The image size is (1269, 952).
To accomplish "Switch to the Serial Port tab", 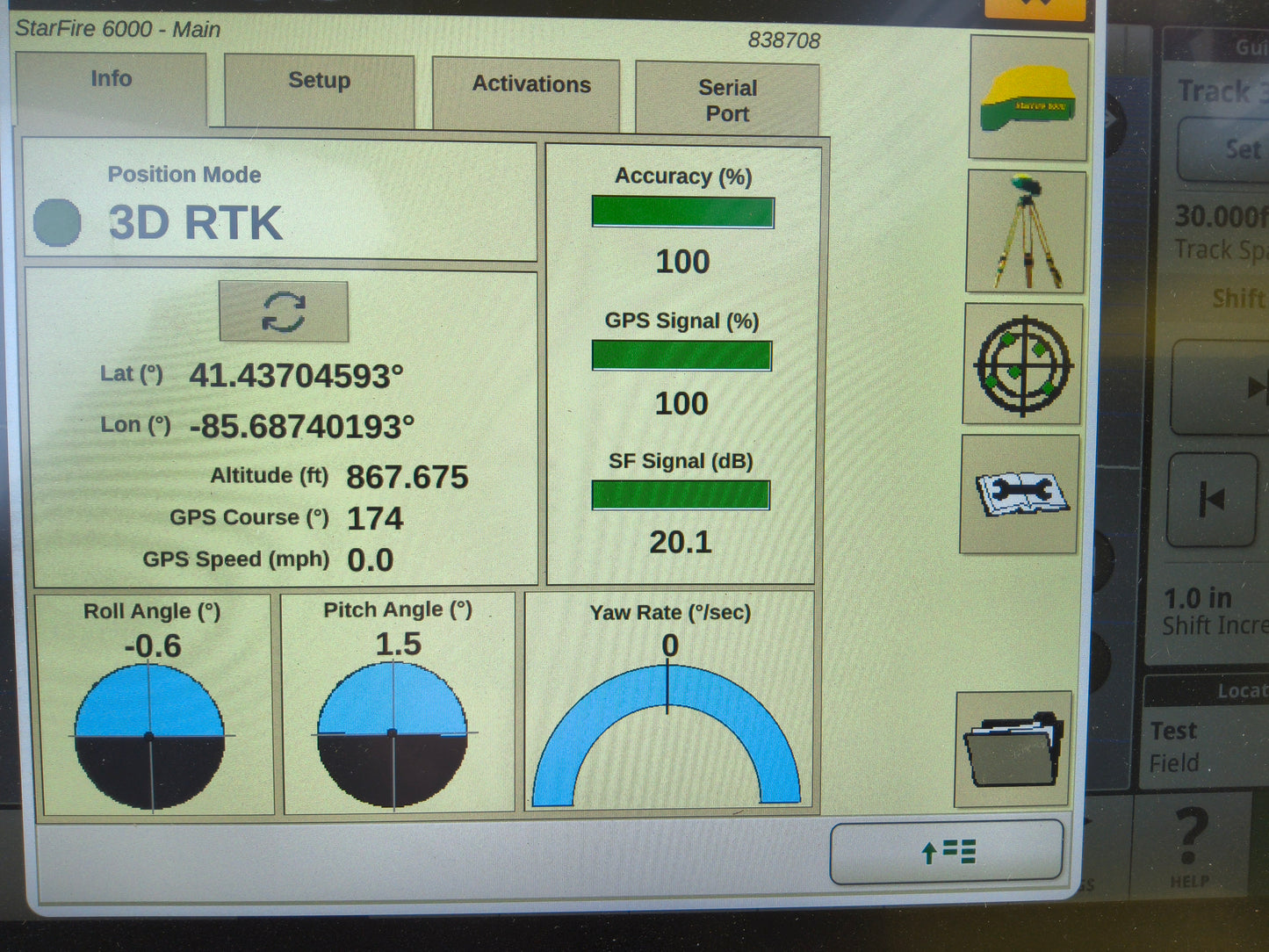I will tap(727, 98).
